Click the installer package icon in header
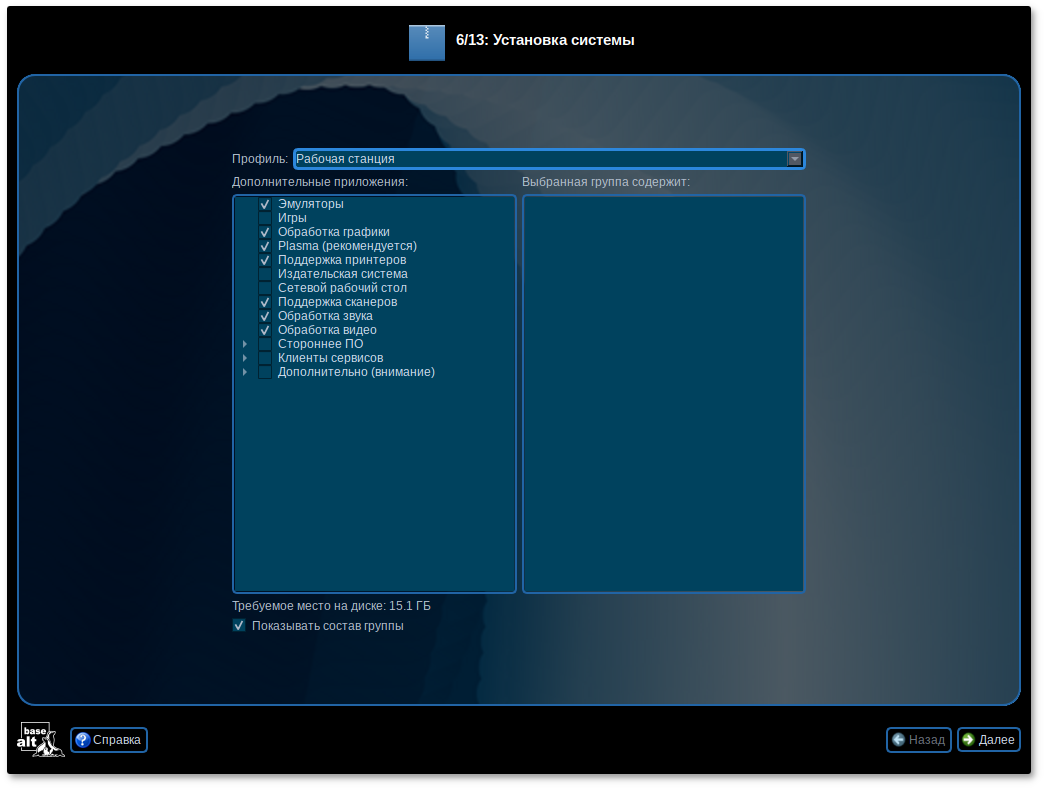 (426, 42)
